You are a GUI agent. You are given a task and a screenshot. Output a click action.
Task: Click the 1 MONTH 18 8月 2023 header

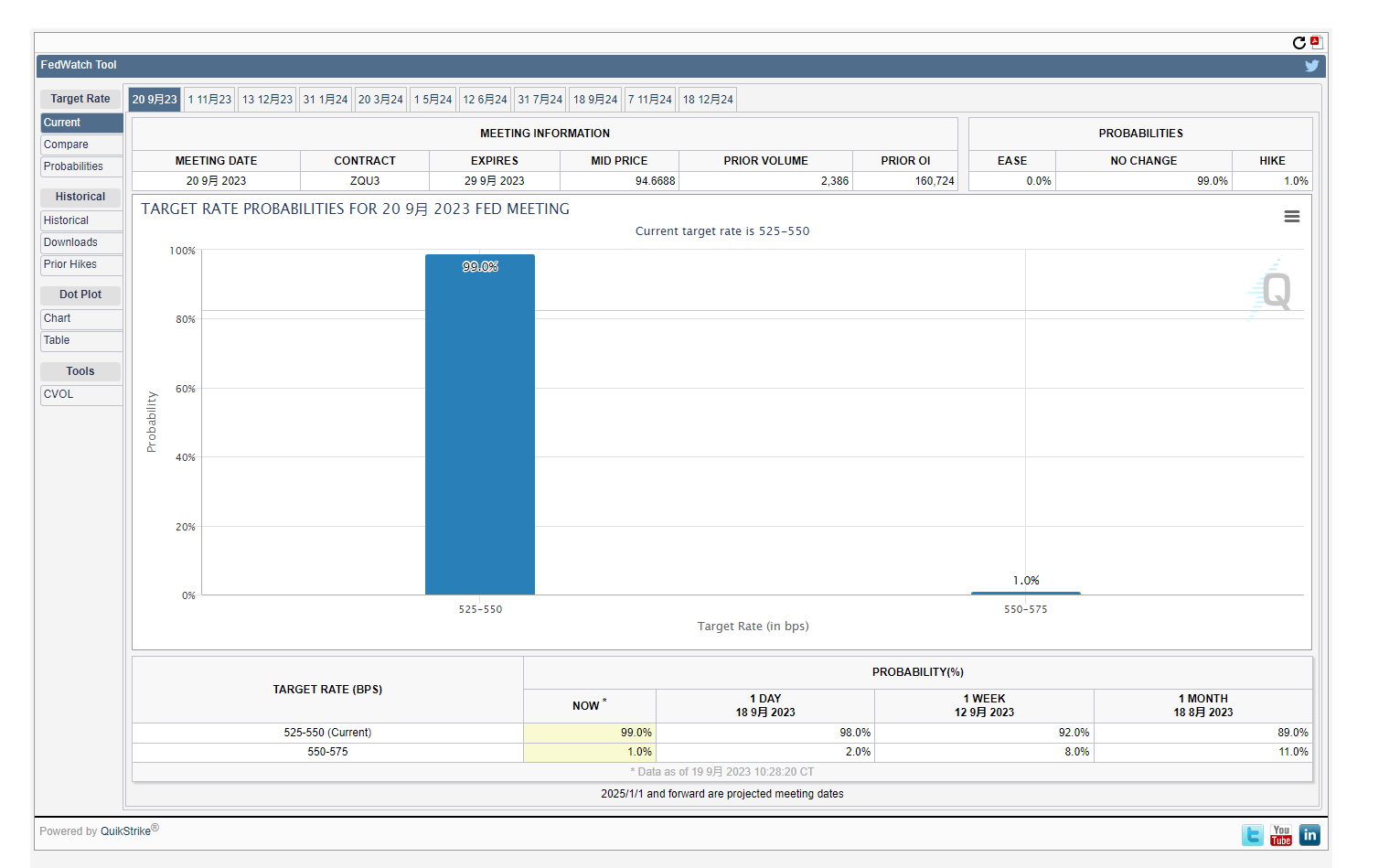(1203, 706)
